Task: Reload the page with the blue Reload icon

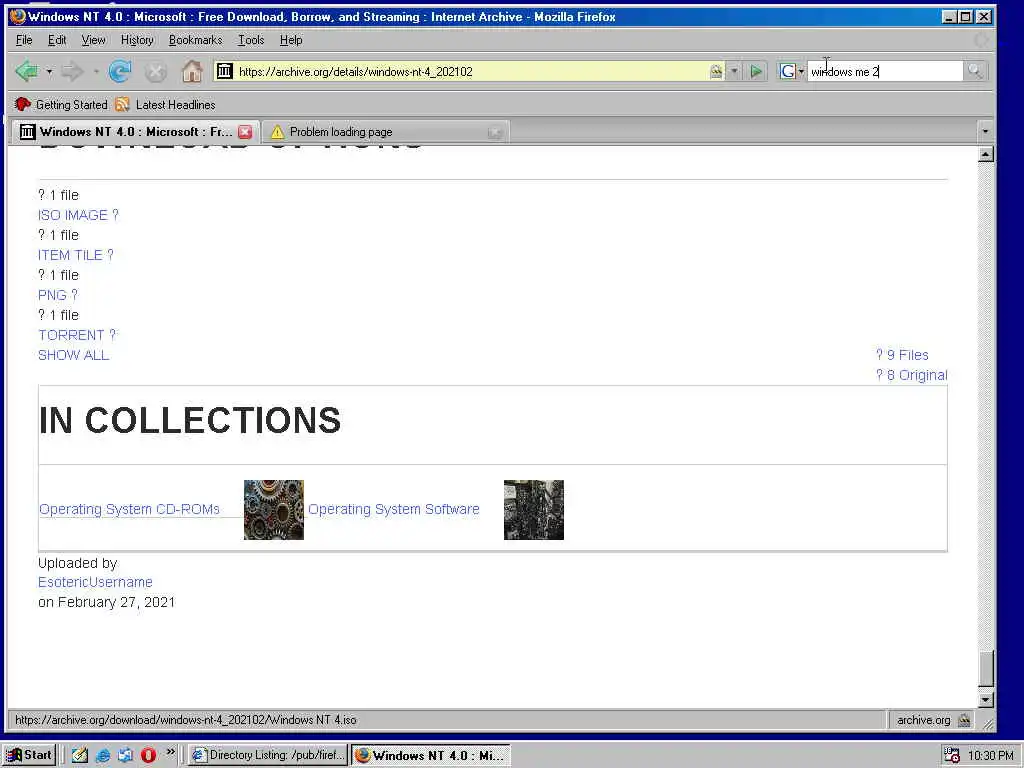Action: 120,71
